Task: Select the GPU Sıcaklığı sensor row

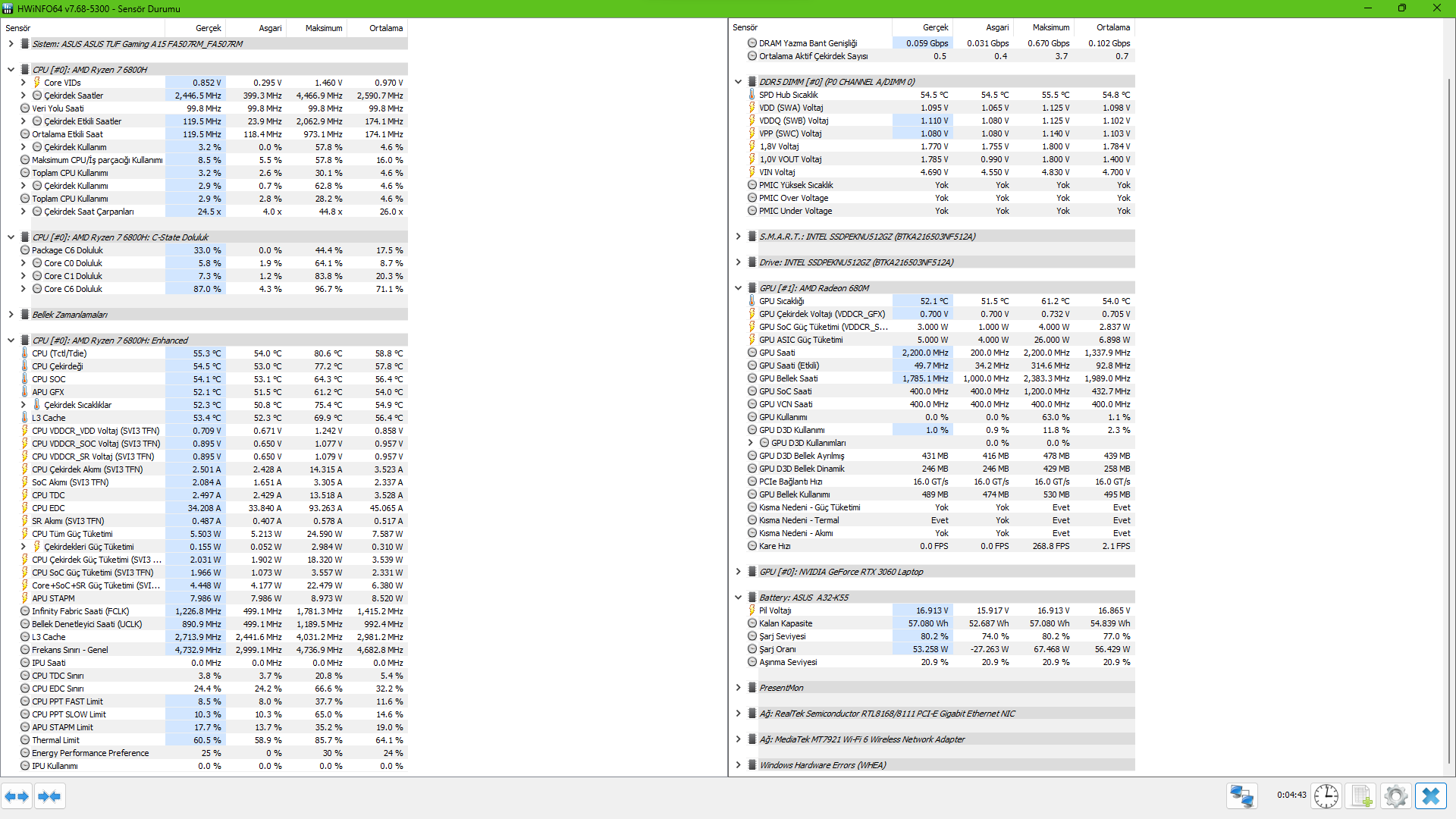Action: 781,301
